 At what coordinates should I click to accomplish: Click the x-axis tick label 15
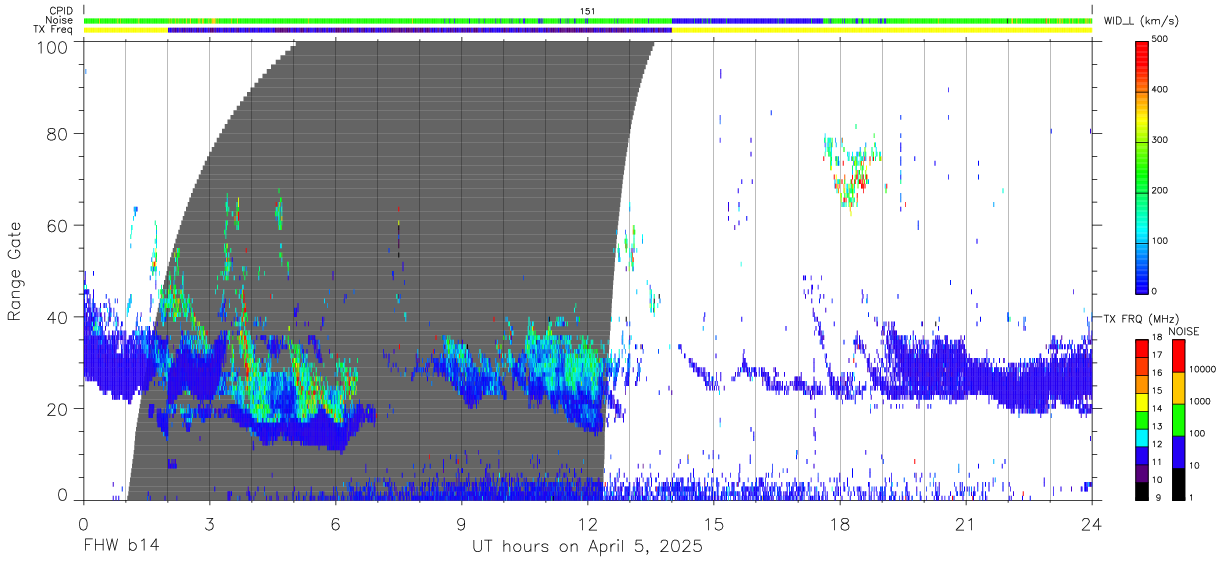(714, 524)
